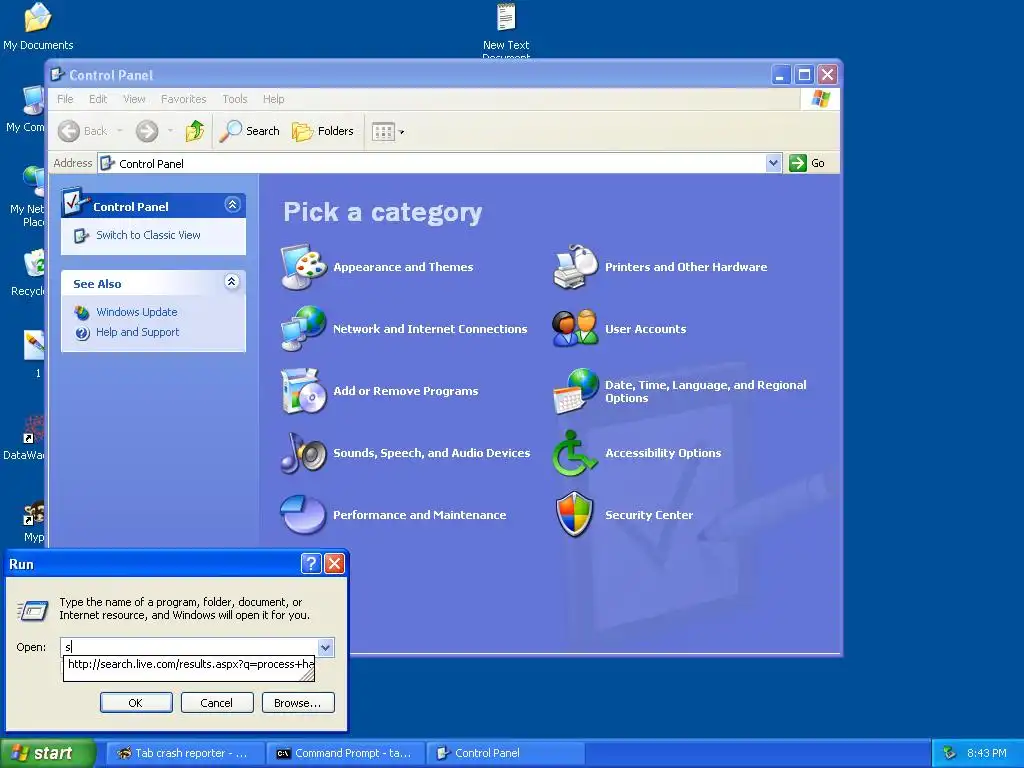This screenshot has width=1024, height=768.
Task: Click the Run dialog help question button
Action: point(311,563)
